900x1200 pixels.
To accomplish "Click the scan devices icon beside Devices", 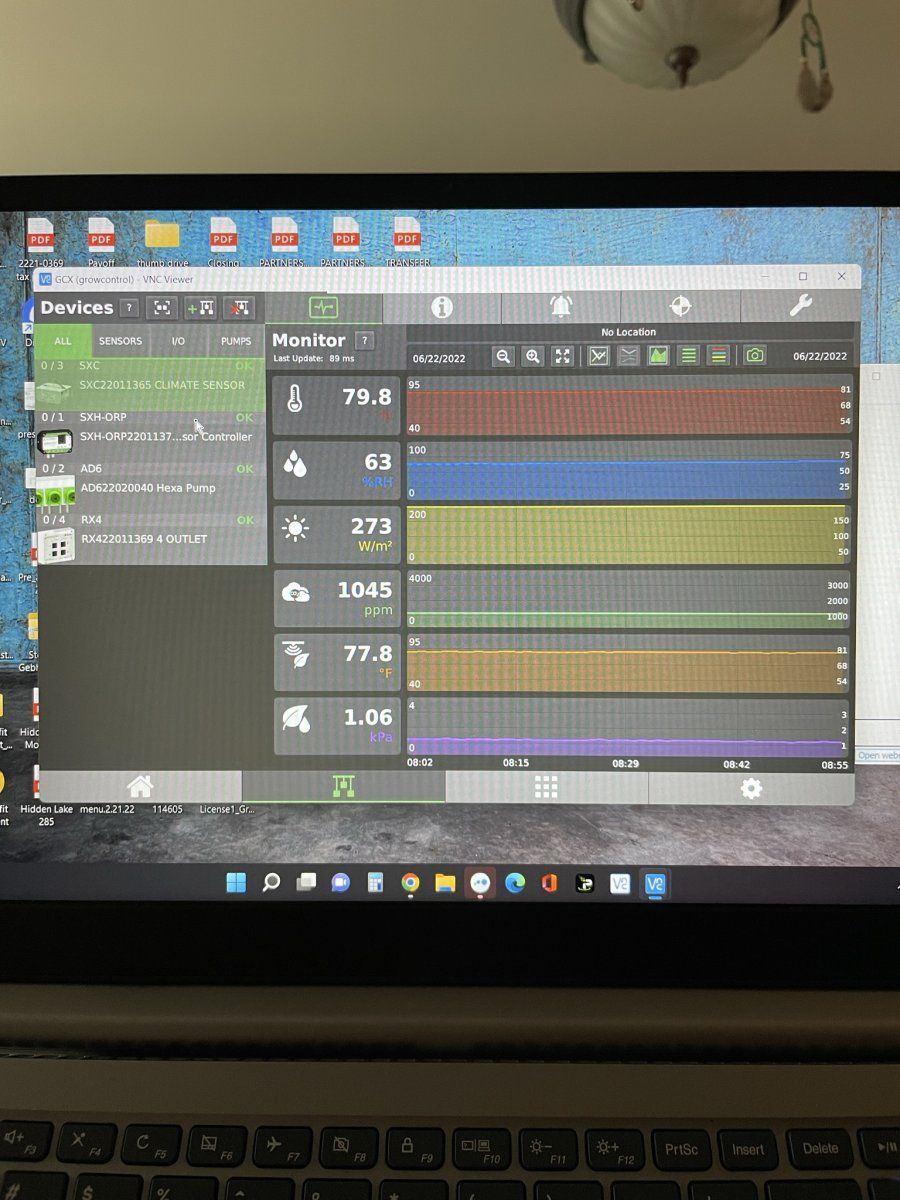I will pos(163,308).
